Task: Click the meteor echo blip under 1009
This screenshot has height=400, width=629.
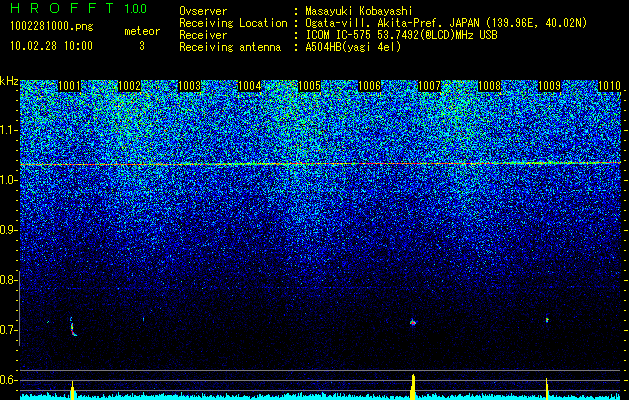Action: point(546,320)
